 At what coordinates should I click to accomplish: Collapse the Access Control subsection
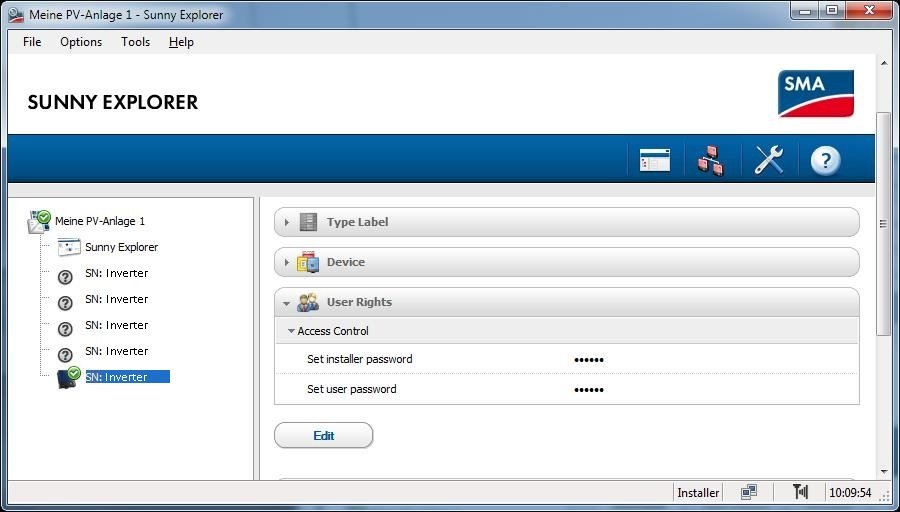click(x=291, y=331)
